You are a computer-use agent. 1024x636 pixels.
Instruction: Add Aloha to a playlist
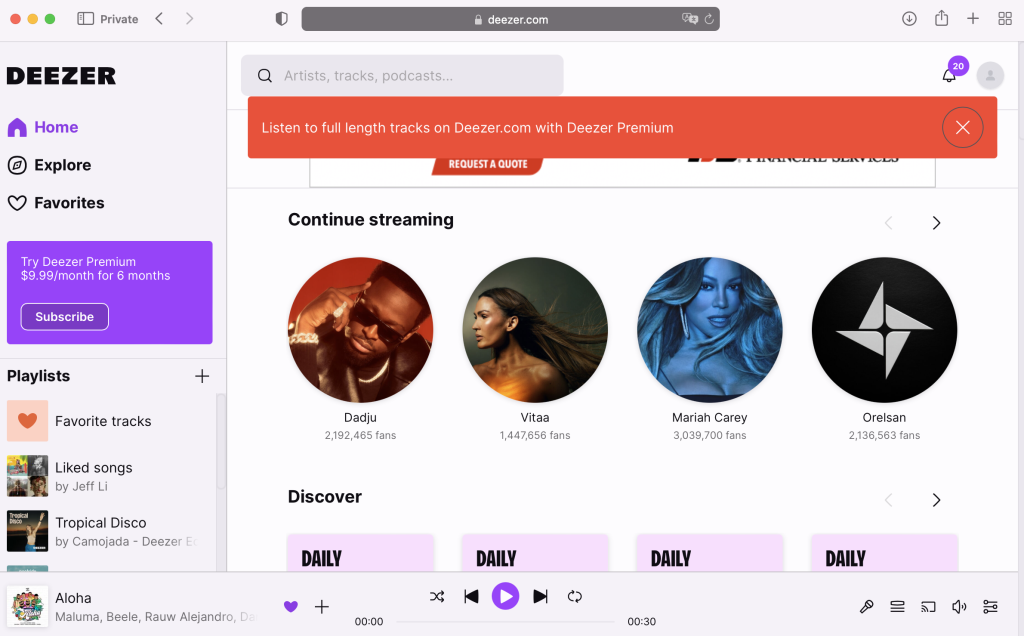[322, 607]
